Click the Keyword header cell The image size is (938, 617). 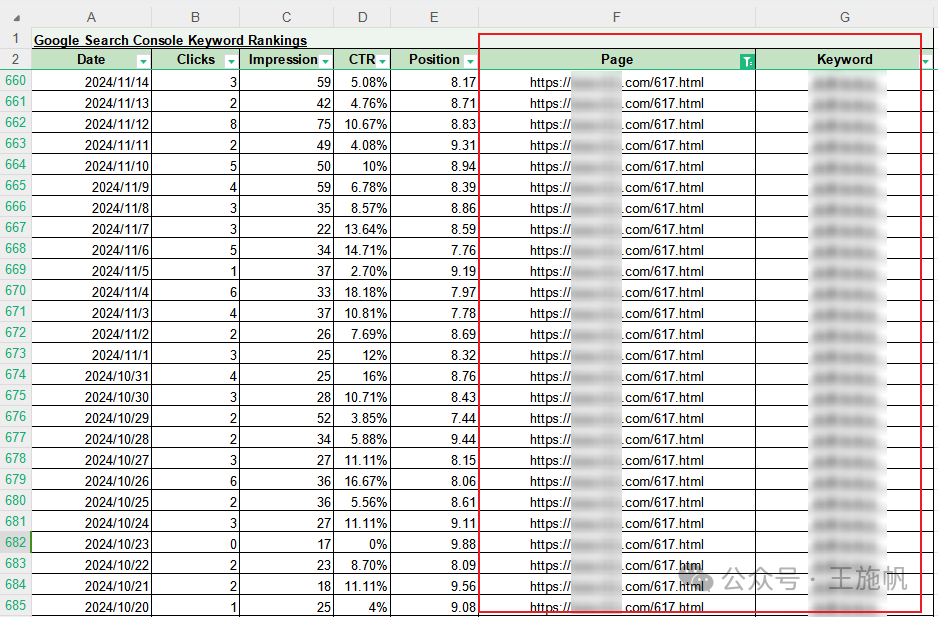[845, 59]
